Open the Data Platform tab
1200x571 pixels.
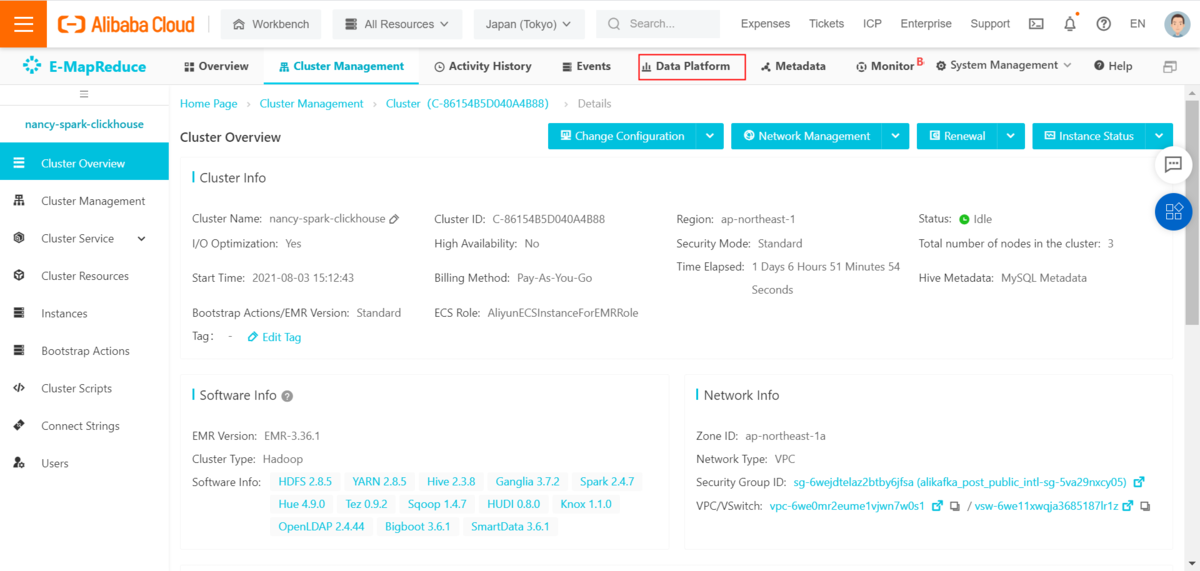[x=692, y=67]
